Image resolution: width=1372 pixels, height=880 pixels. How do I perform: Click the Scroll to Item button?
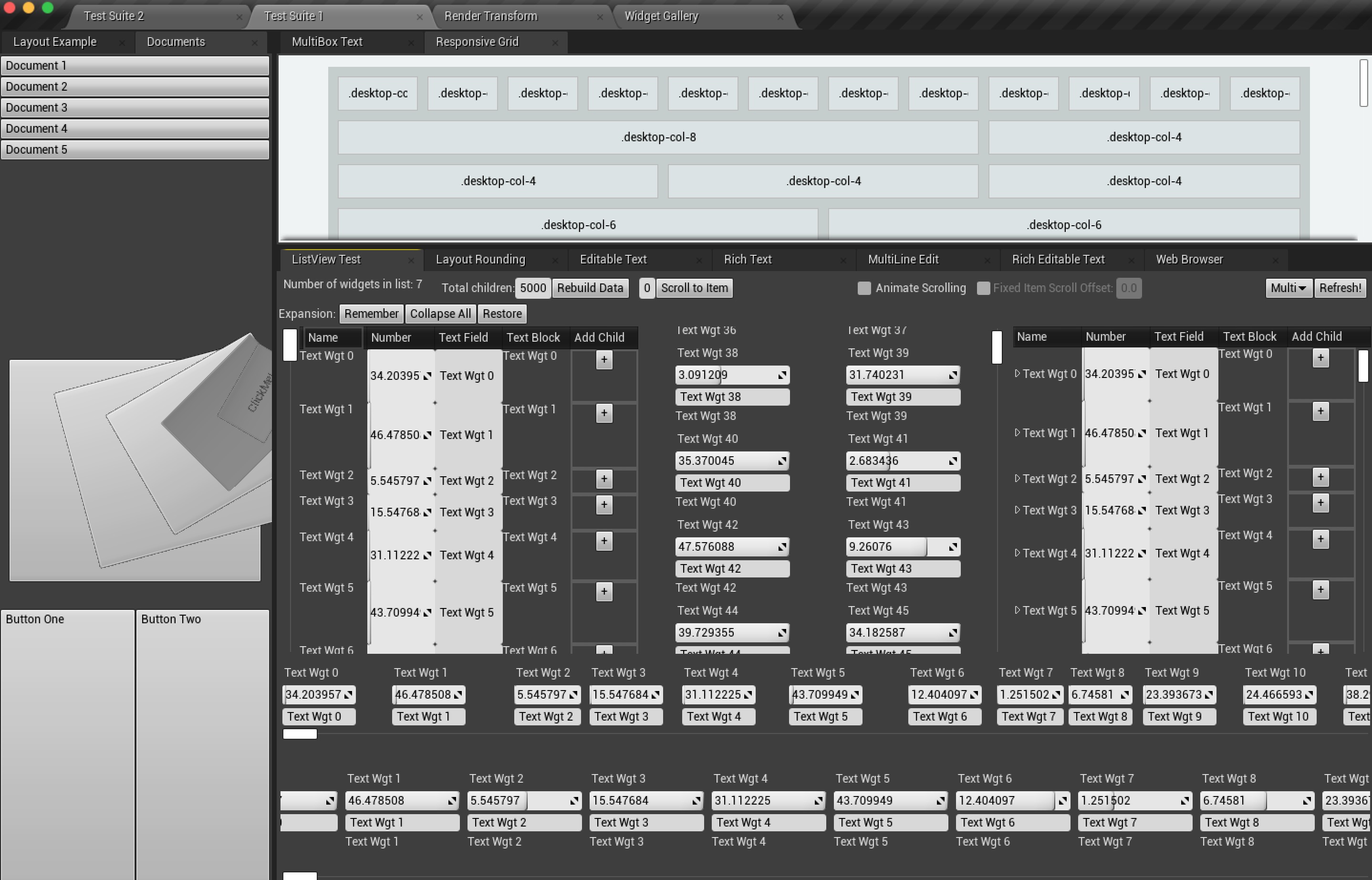[x=694, y=288]
